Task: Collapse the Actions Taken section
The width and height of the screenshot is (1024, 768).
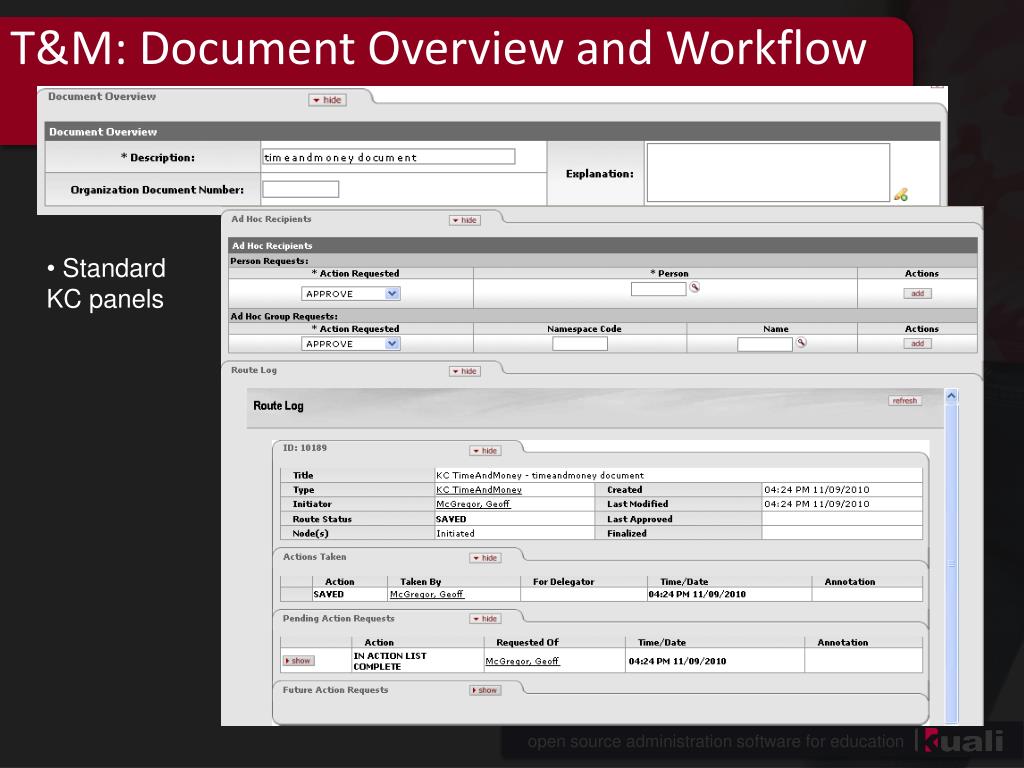Action: click(x=485, y=558)
